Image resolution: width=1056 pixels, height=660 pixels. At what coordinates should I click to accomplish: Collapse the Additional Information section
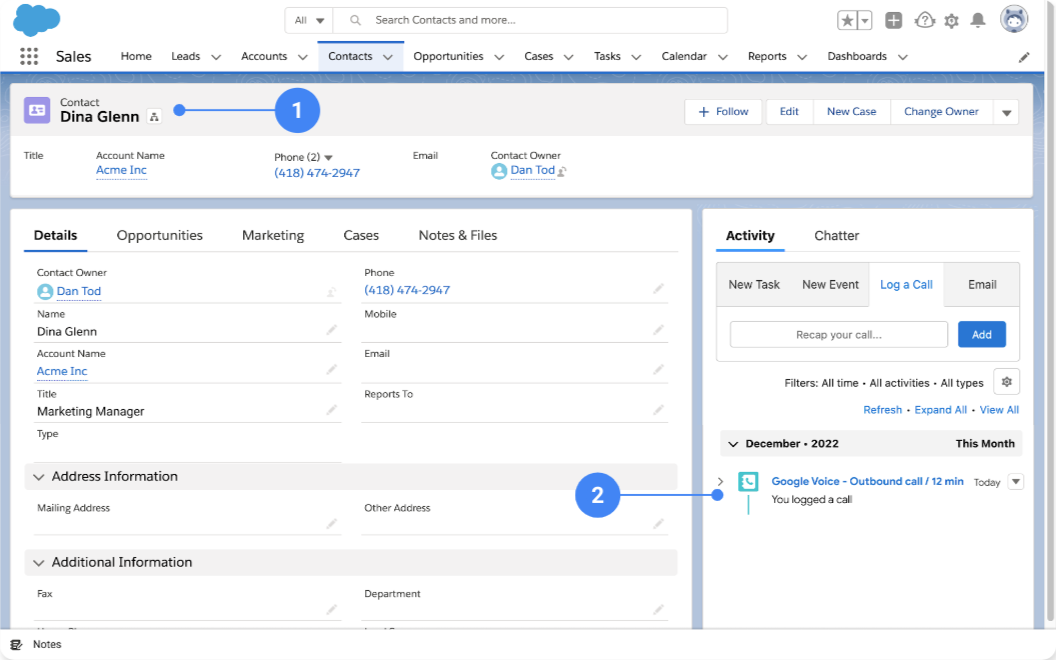coord(38,562)
